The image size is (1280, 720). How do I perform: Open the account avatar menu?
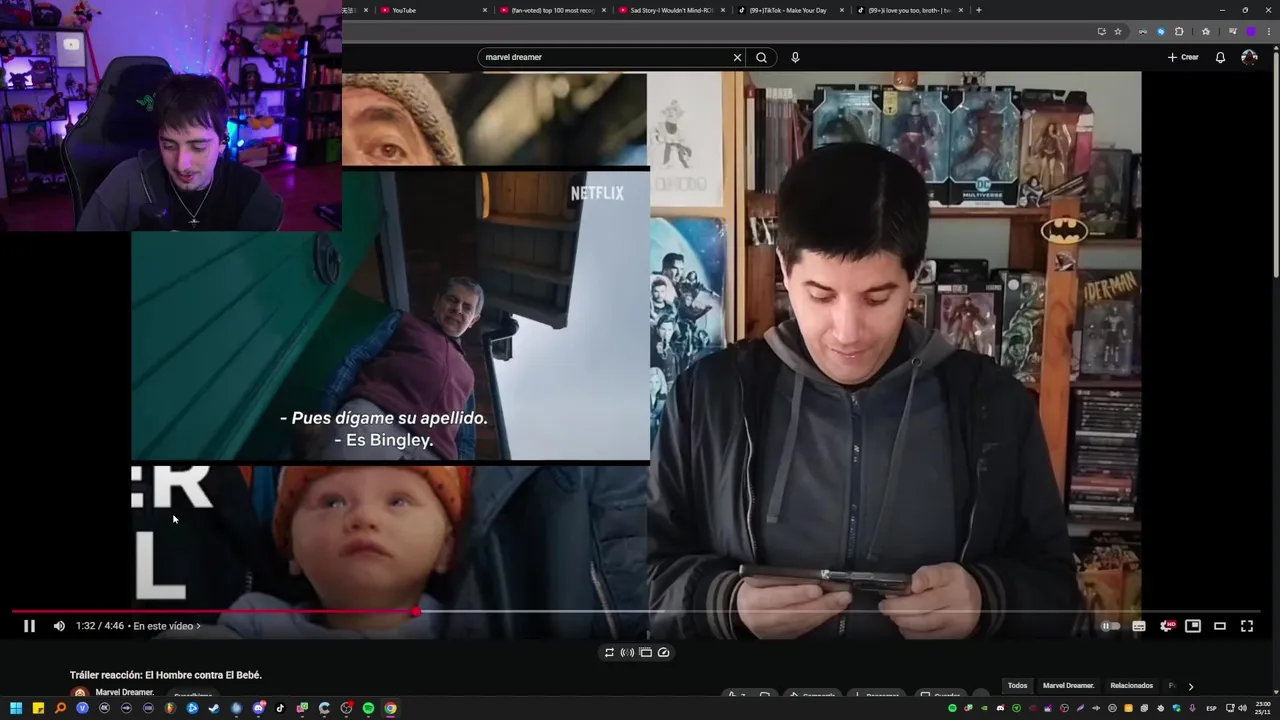1249,57
